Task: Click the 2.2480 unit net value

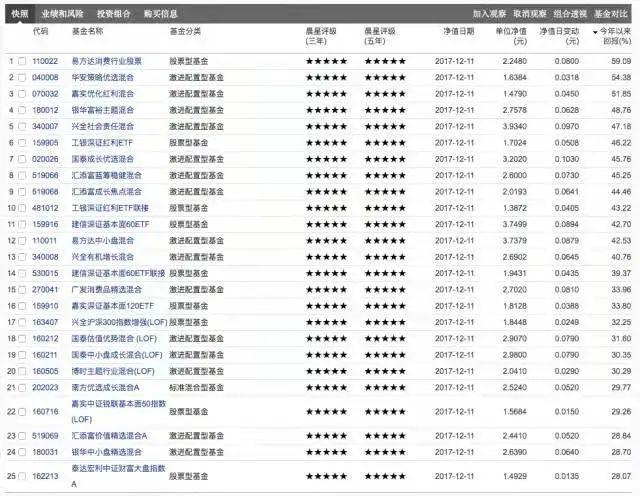Action: 514,61
